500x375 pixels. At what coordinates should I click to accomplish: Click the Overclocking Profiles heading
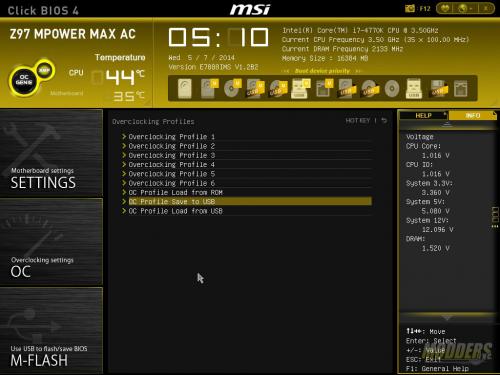[x=153, y=122]
